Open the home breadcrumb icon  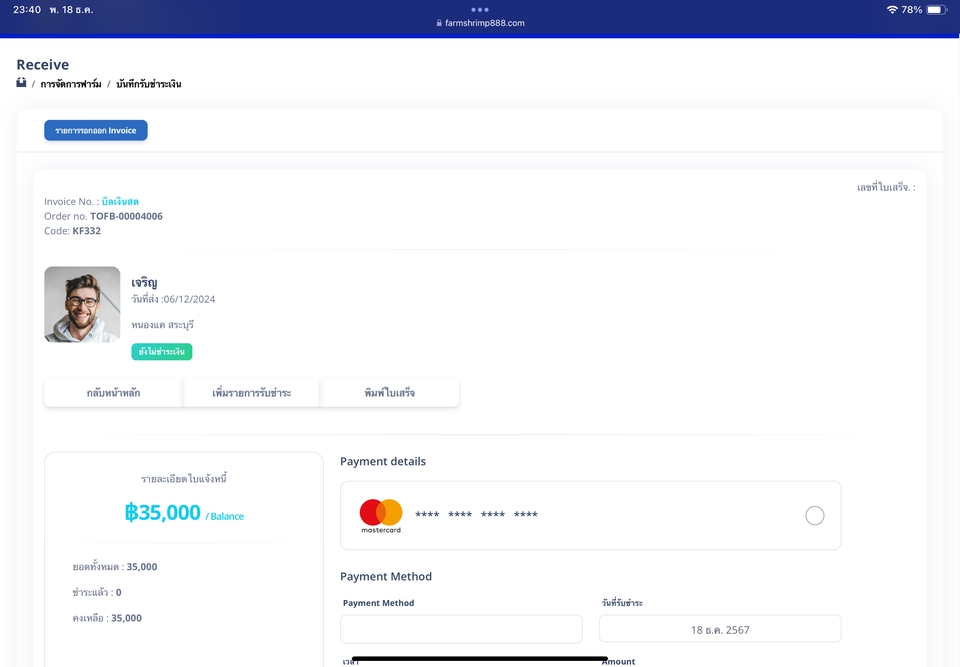(x=21, y=83)
